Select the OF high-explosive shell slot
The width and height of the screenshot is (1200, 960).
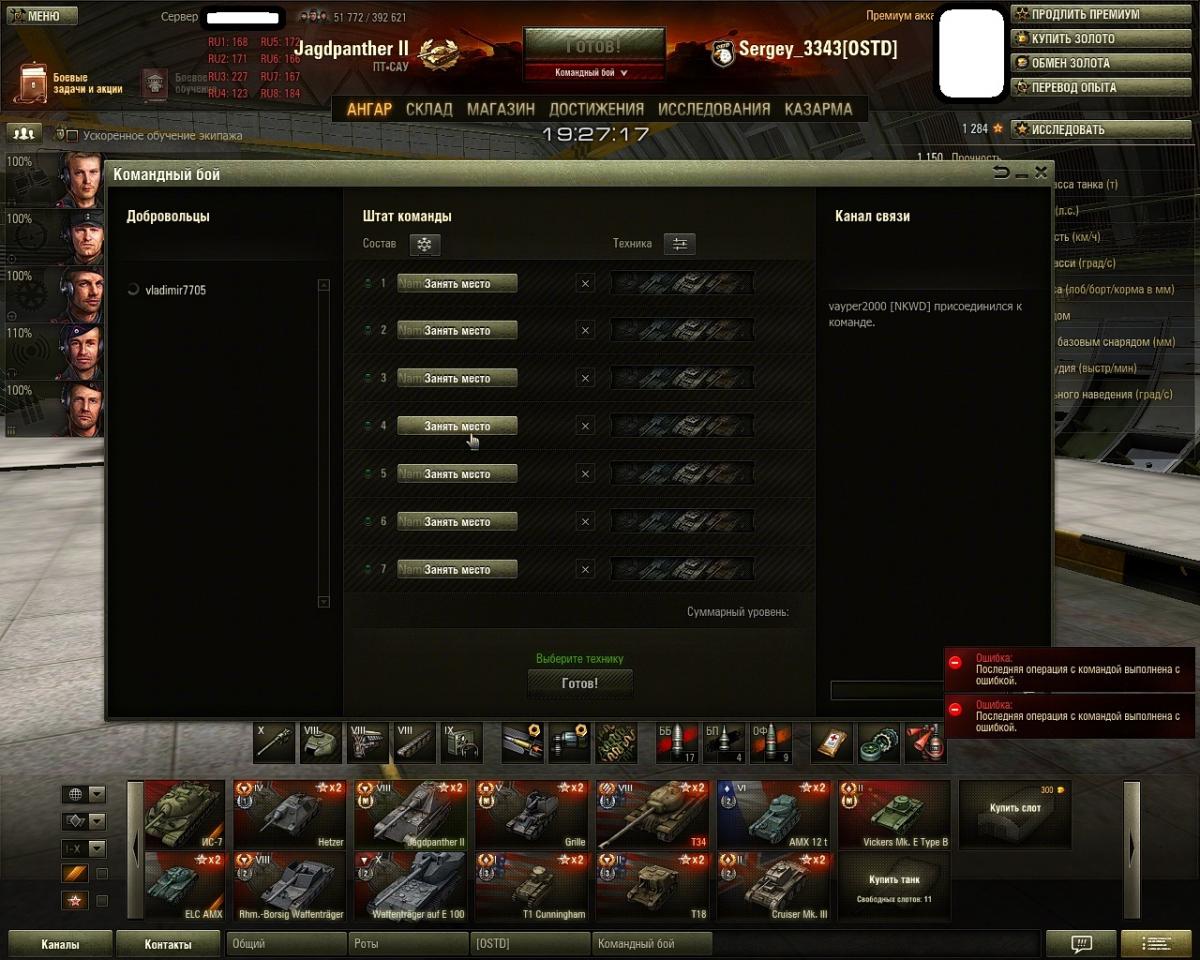click(770, 743)
